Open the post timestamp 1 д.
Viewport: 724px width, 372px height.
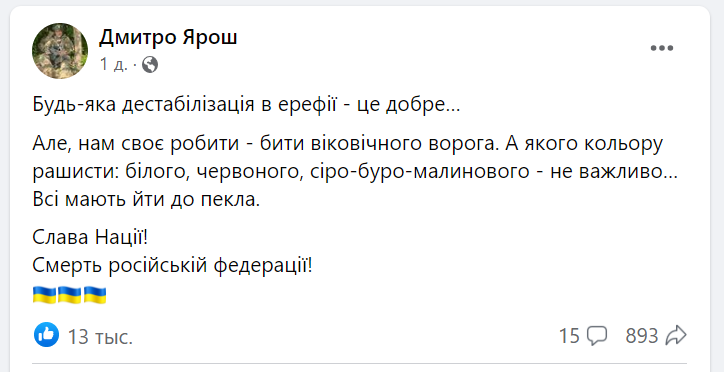tap(114, 65)
